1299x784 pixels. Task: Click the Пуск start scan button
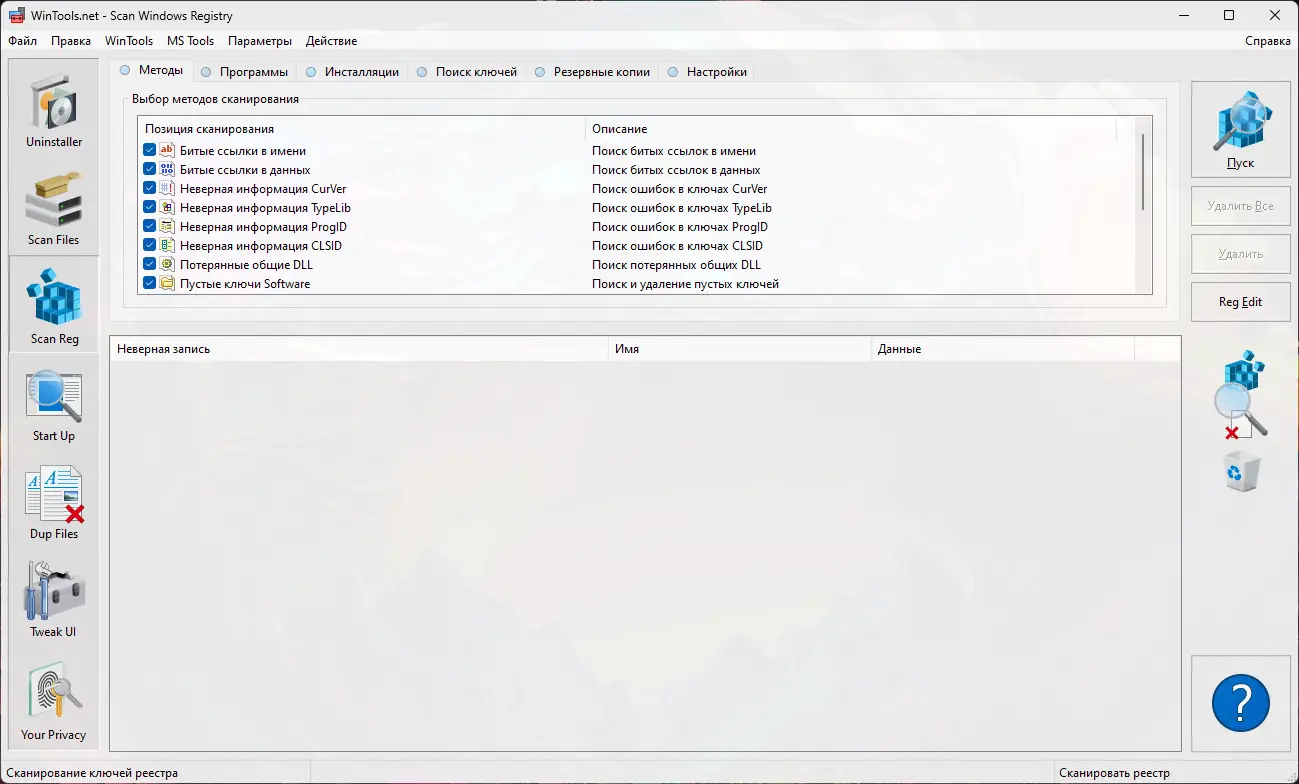tap(1240, 130)
